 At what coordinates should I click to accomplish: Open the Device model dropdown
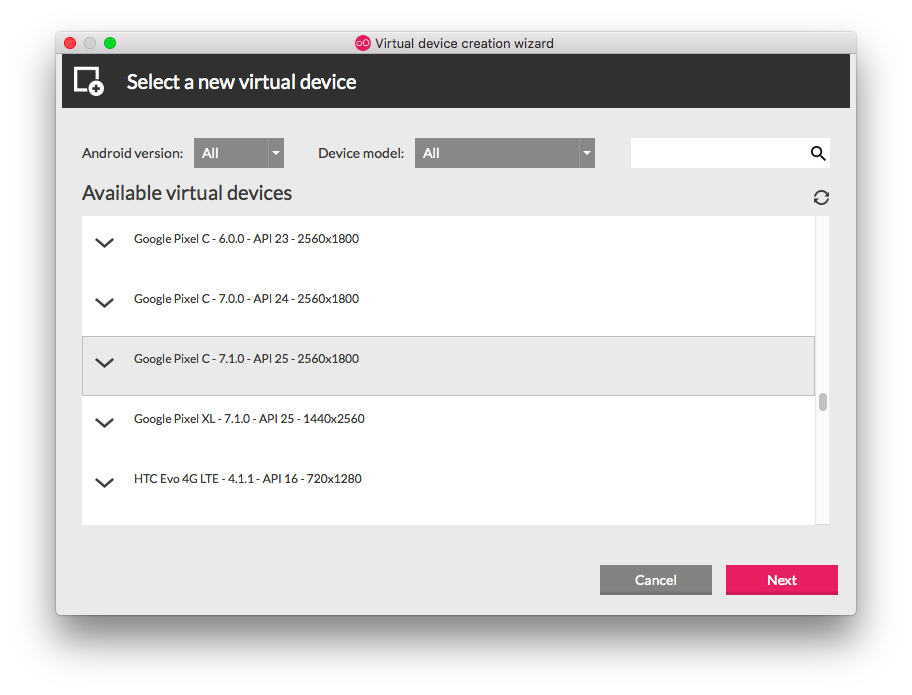click(x=504, y=153)
